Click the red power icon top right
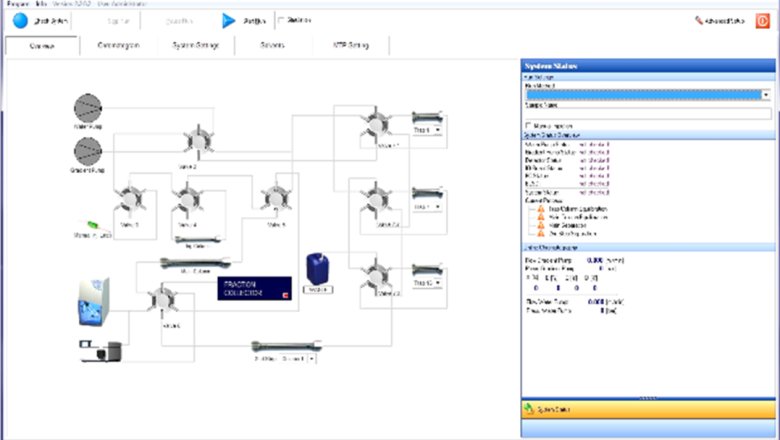 pyautogui.click(x=762, y=19)
